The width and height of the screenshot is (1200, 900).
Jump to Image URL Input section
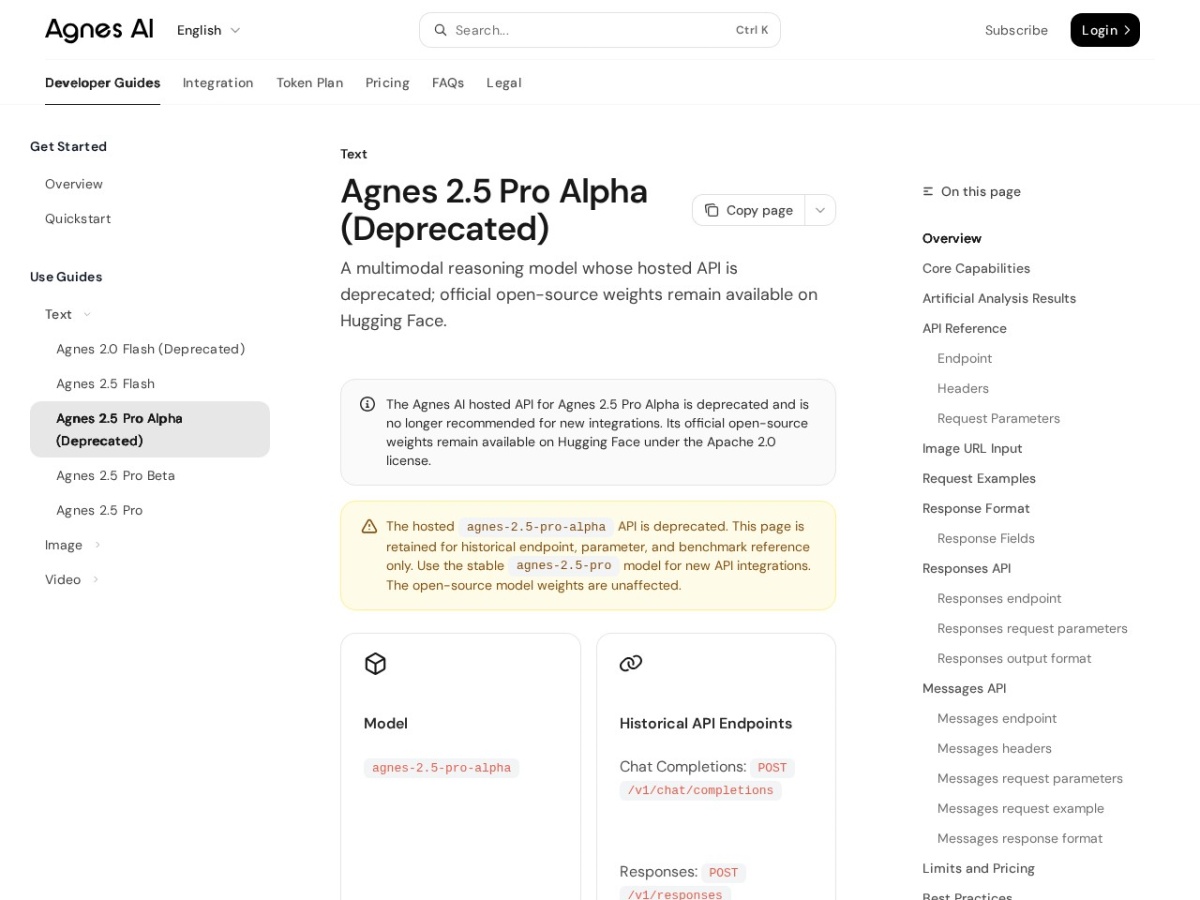(x=972, y=448)
